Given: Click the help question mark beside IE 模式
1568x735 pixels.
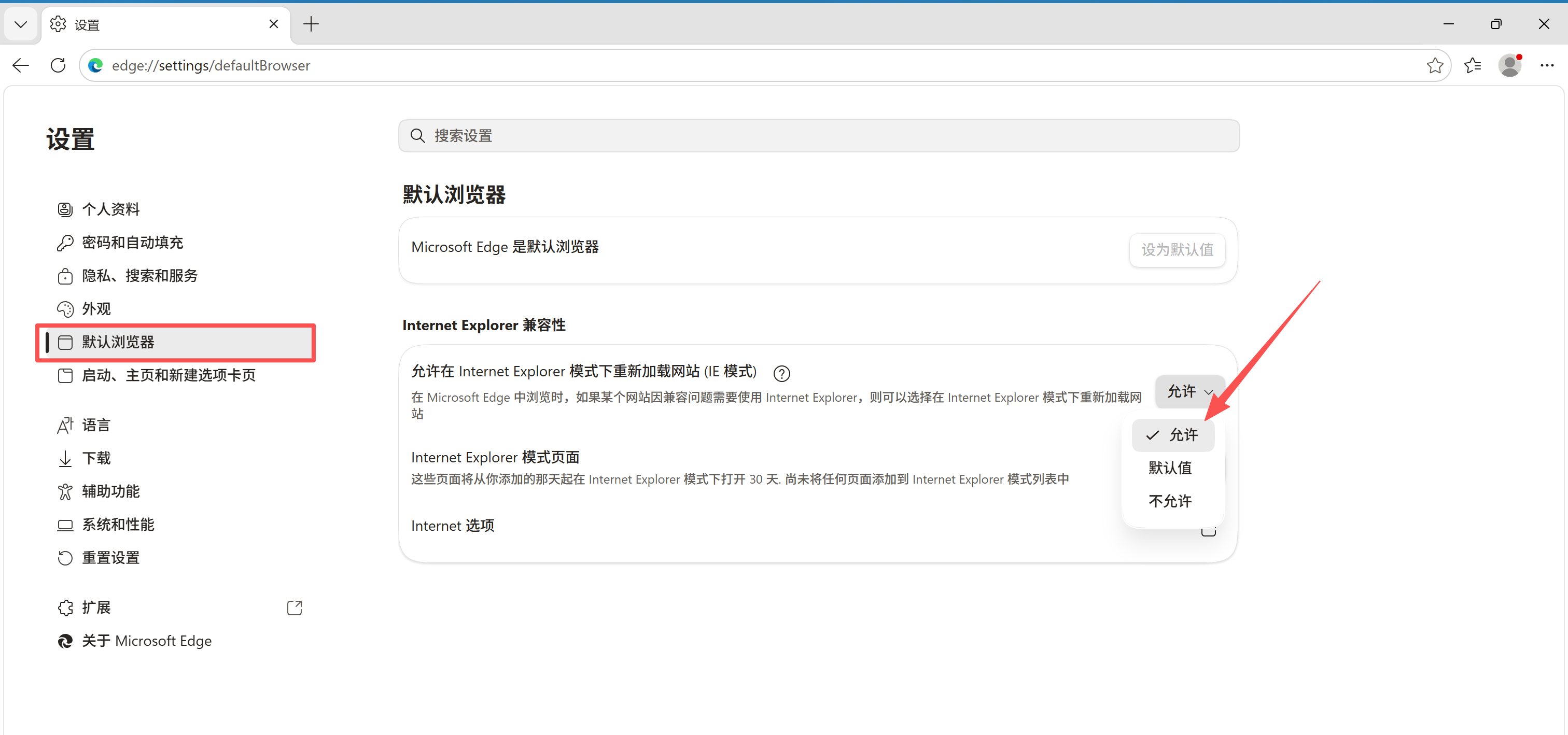Looking at the screenshot, I should point(781,373).
